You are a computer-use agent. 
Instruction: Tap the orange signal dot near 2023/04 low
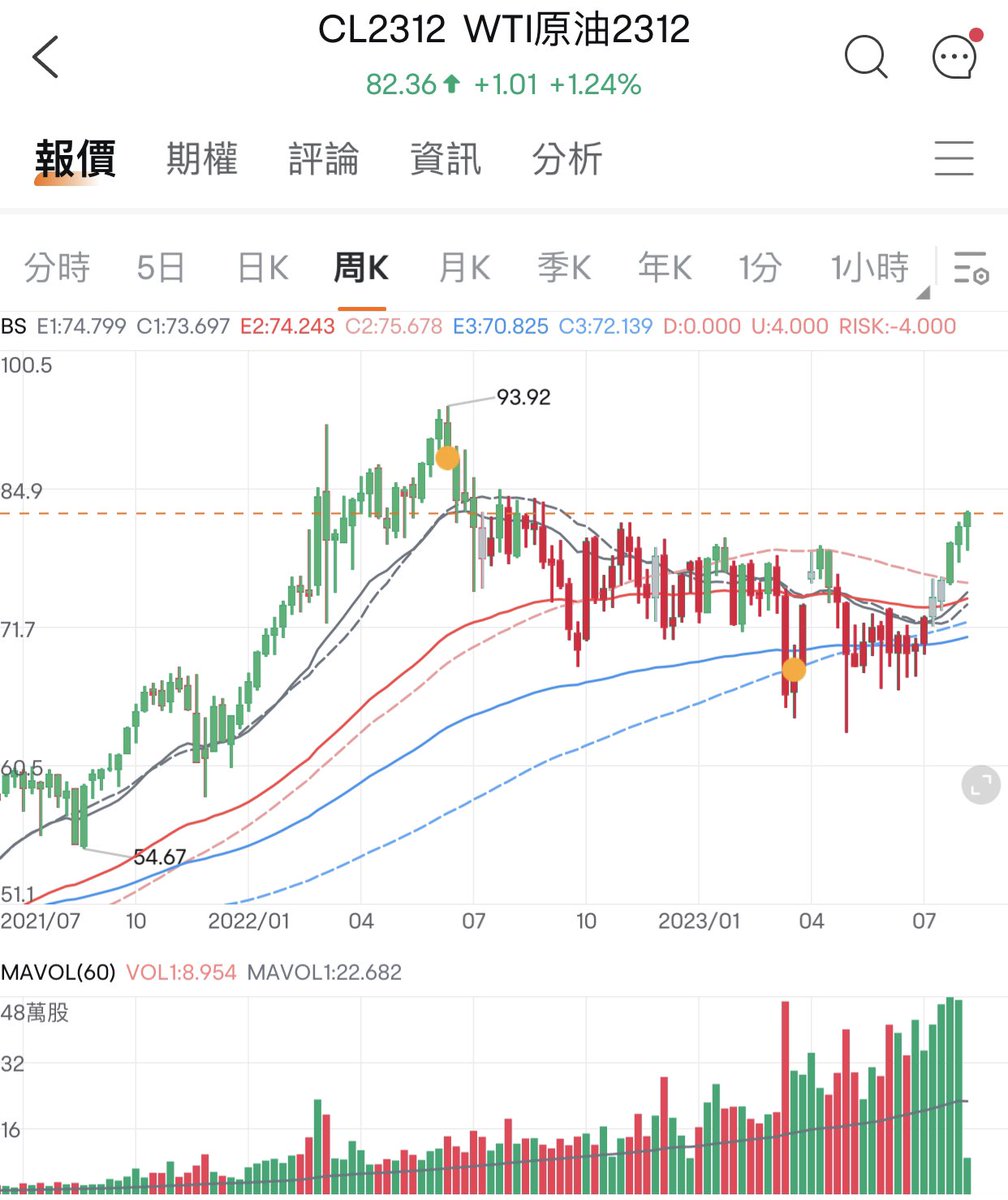(x=793, y=670)
